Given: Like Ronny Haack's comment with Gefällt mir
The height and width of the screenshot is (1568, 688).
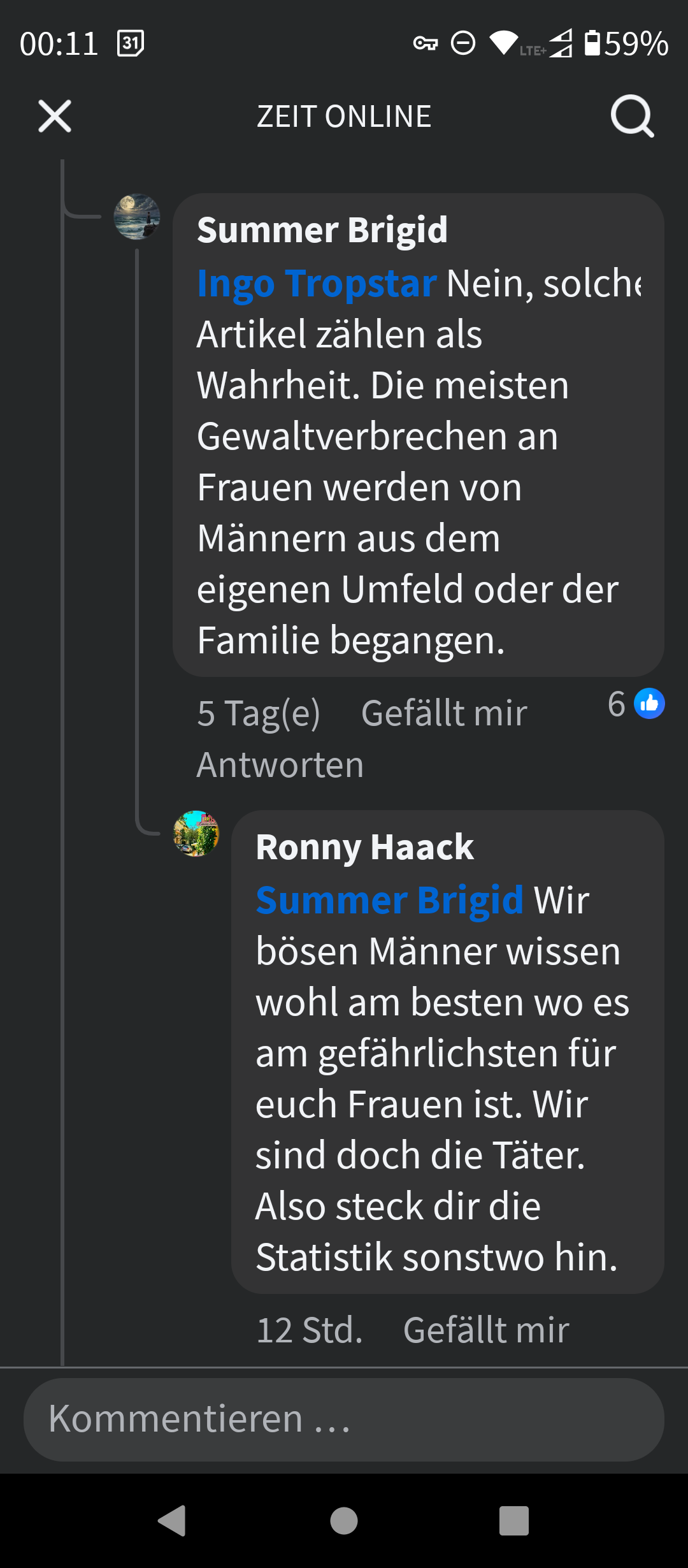Looking at the screenshot, I should [x=486, y=1330].
